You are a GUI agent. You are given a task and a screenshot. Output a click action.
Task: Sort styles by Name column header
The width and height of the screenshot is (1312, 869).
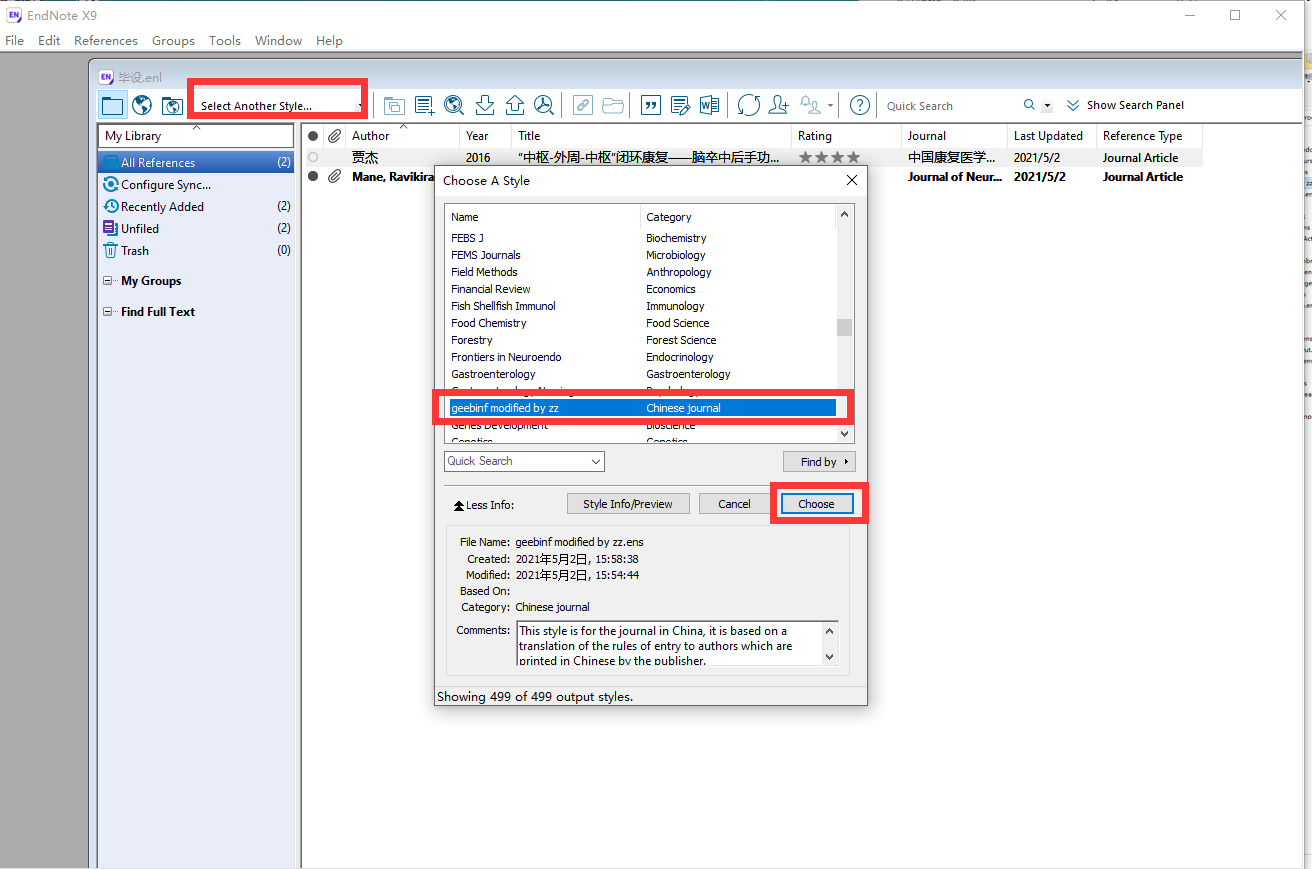pyautogui.click(x=543, y=217)
